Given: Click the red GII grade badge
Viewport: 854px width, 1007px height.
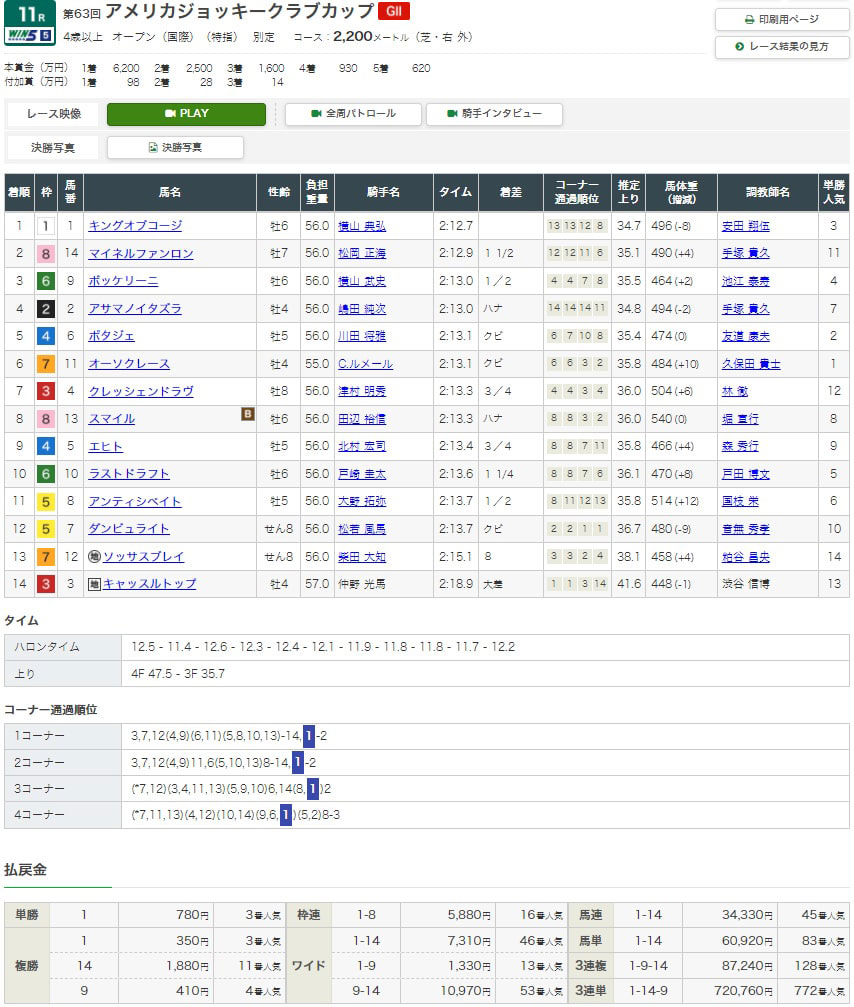Looking at the screenshot, I should [393, 12].
